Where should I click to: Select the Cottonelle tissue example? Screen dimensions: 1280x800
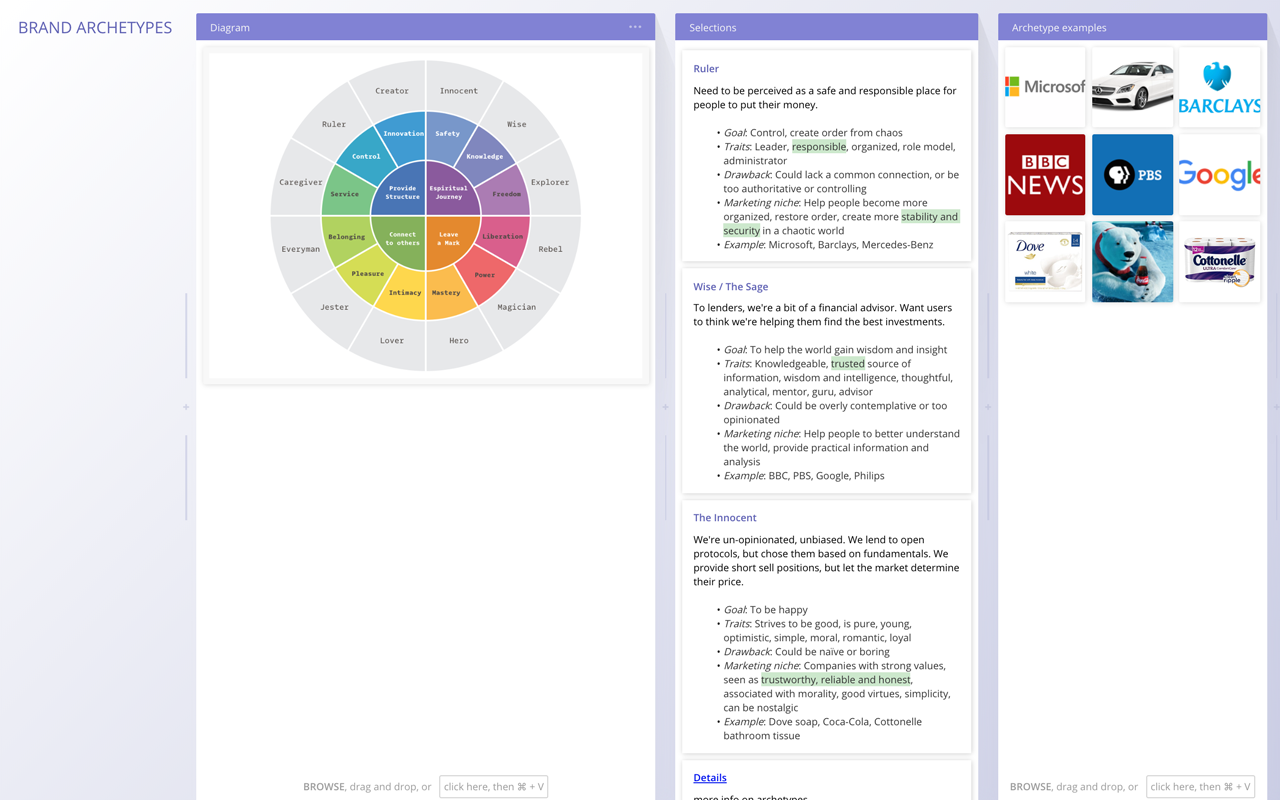(x=1219, y=261)
